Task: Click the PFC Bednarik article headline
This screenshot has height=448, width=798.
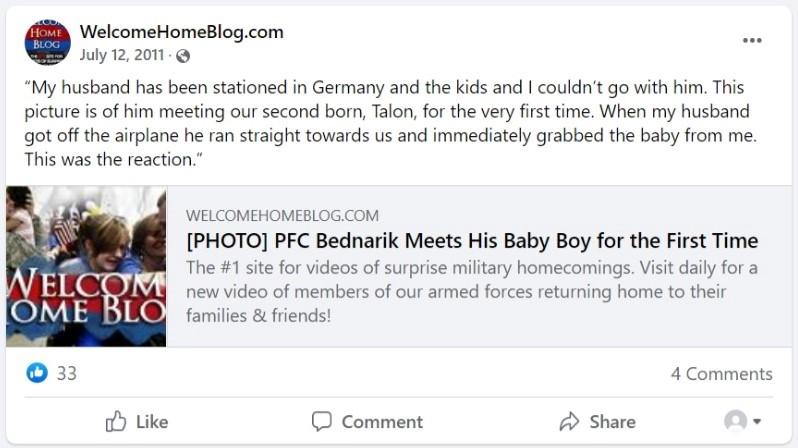Action: click(x=472, y=241)
